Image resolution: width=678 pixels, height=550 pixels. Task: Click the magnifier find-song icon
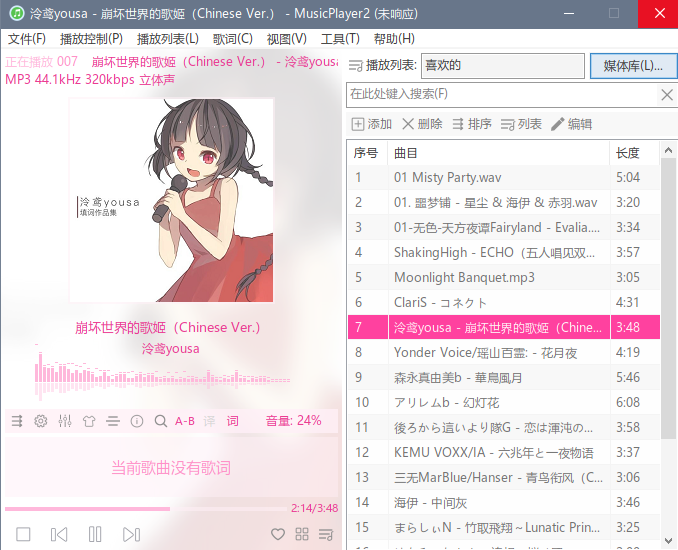pyautogui.click(x=161, y=421)
